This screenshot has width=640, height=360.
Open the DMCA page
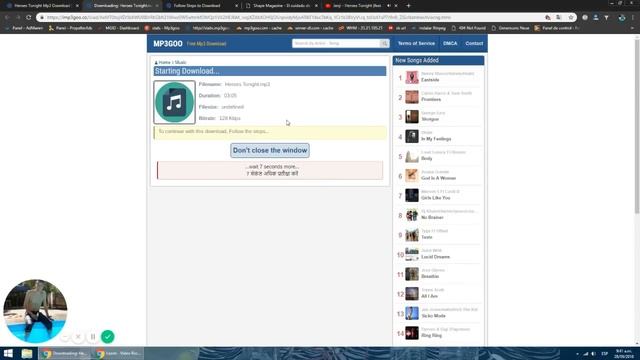tap(450, 43)
